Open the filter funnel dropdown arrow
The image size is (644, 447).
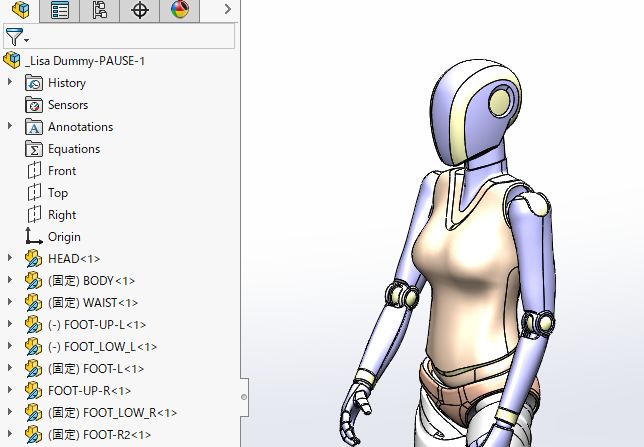27,40
